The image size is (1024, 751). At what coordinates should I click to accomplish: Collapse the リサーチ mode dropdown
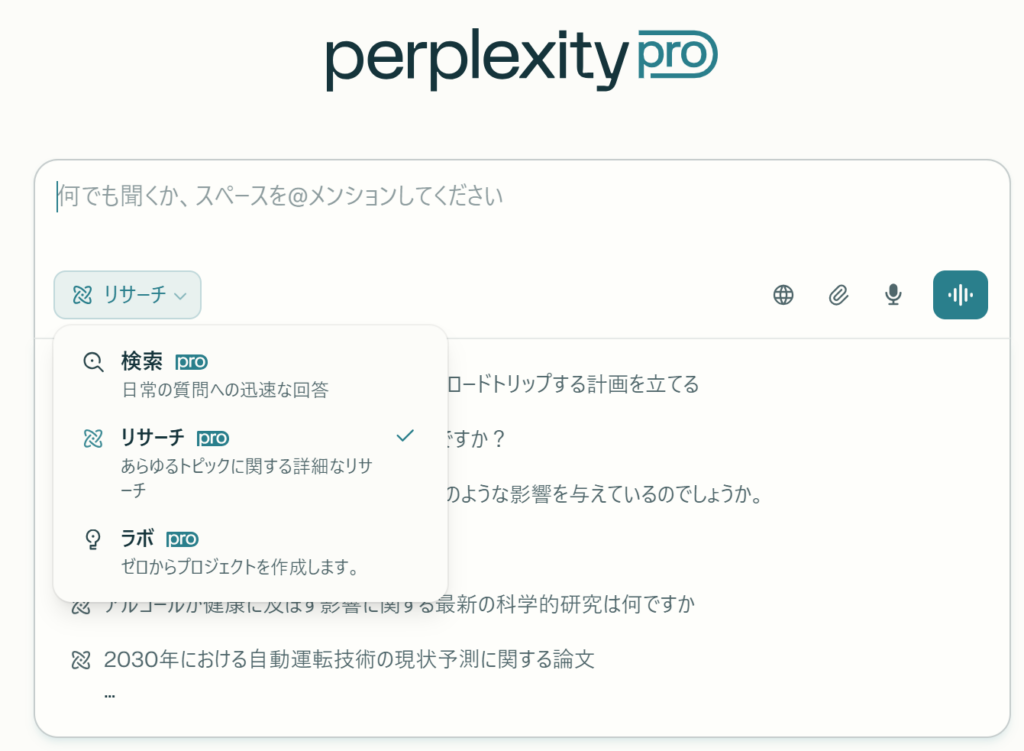[127, 295]
